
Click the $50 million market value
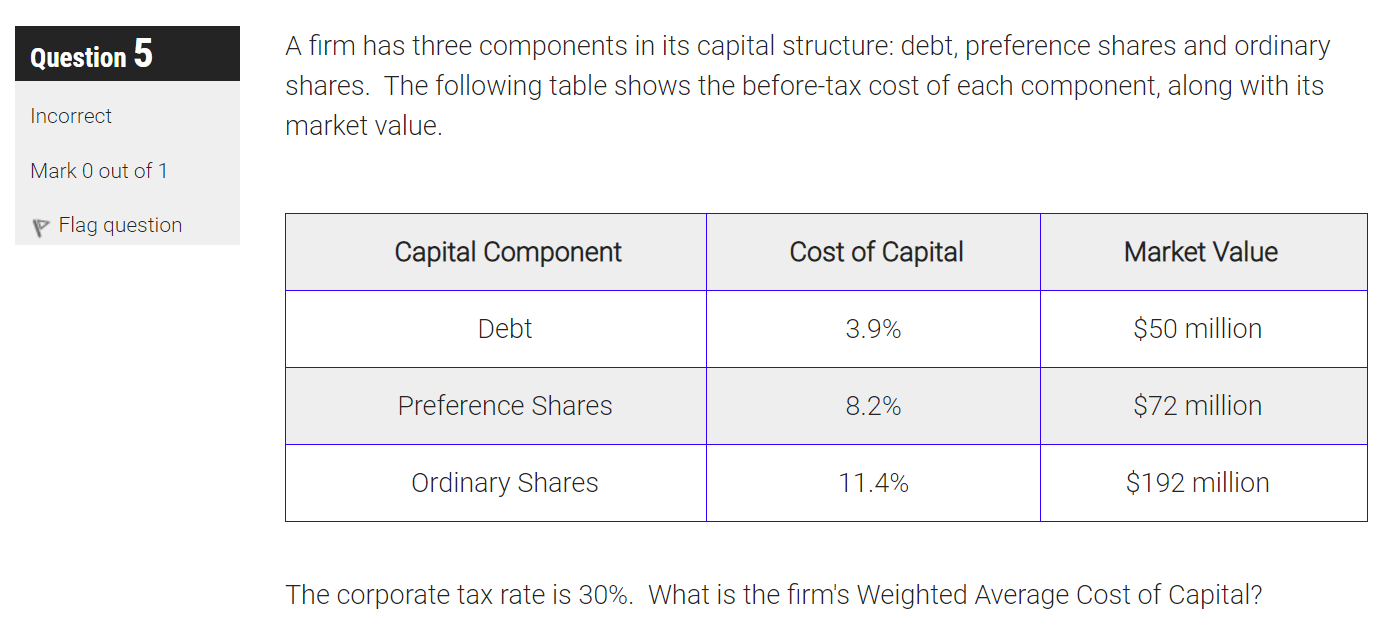point(1200,328)
